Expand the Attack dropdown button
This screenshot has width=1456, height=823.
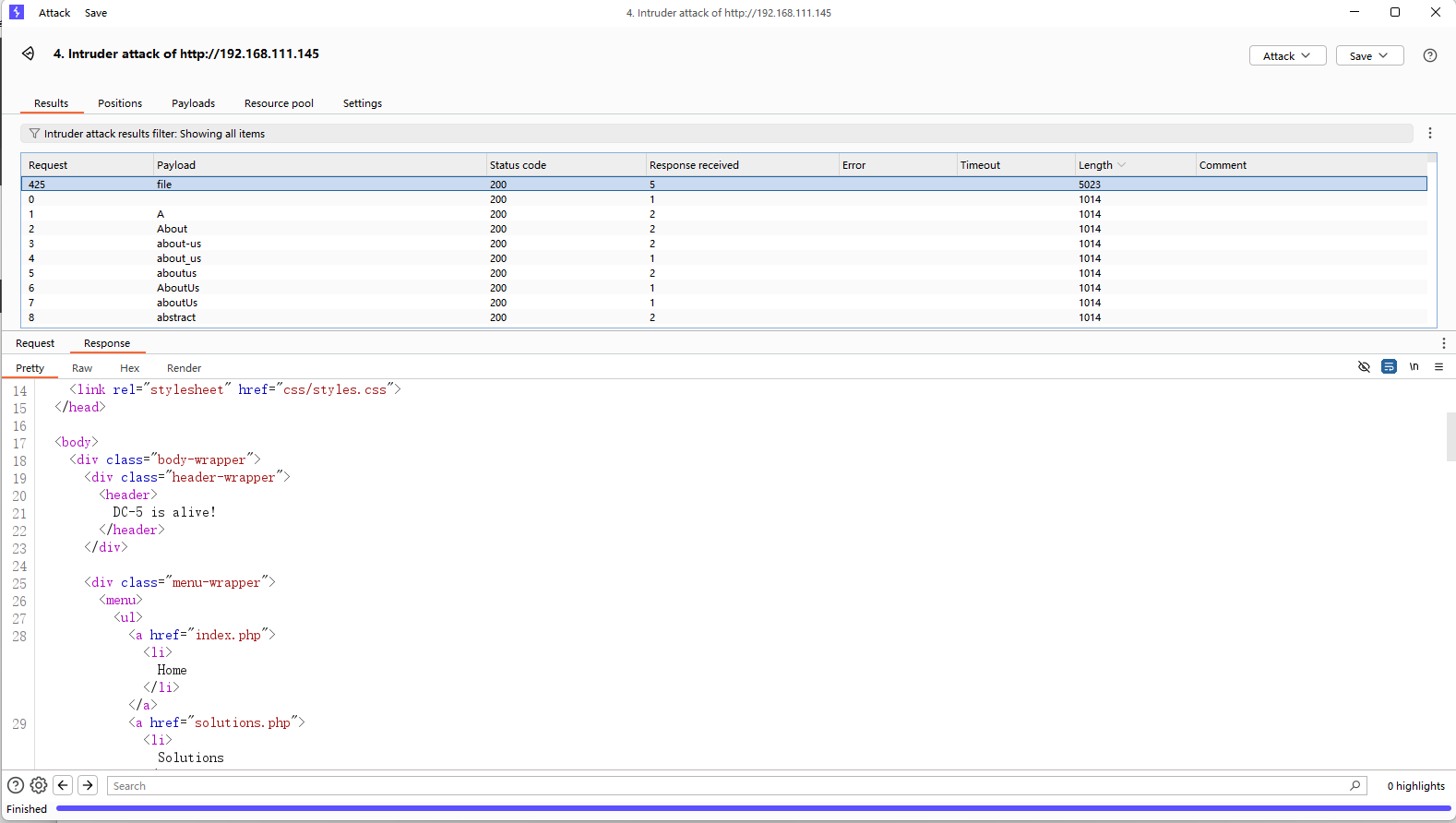click(1287, 55)
